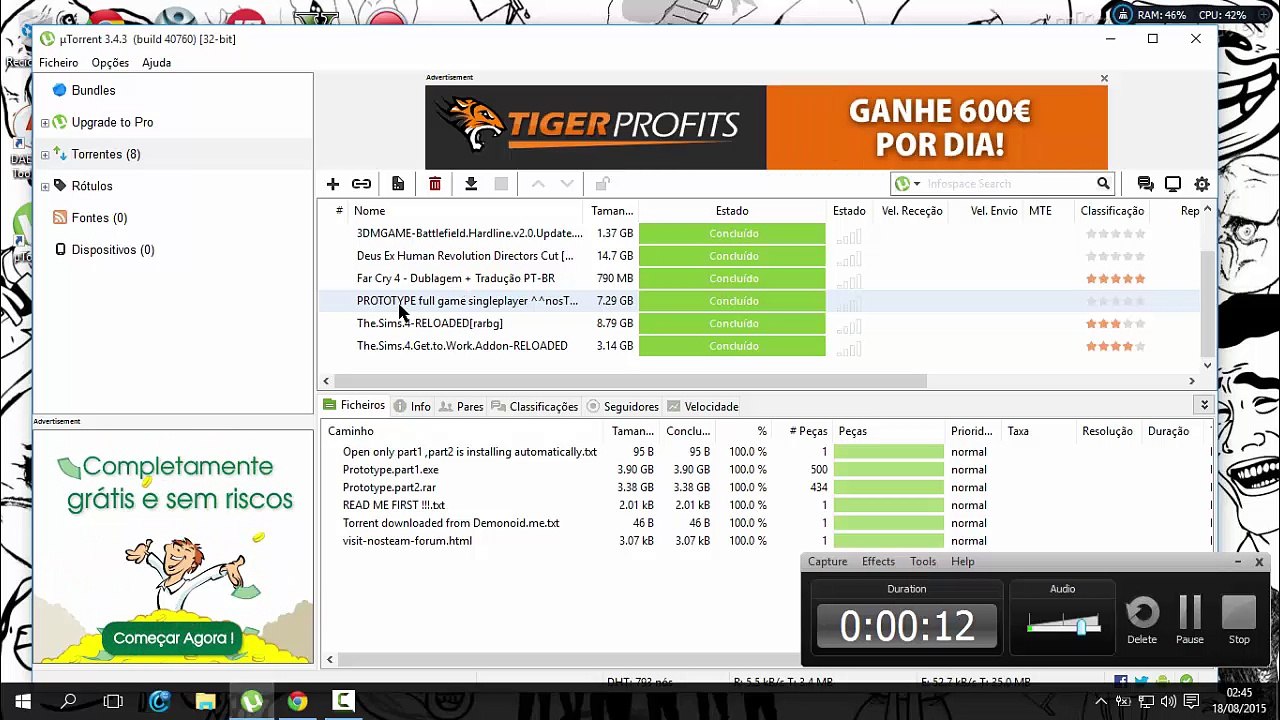Select The.Sims.4.Get.to.Work torrent row
Screen dimensions: 1280x720
760,346
